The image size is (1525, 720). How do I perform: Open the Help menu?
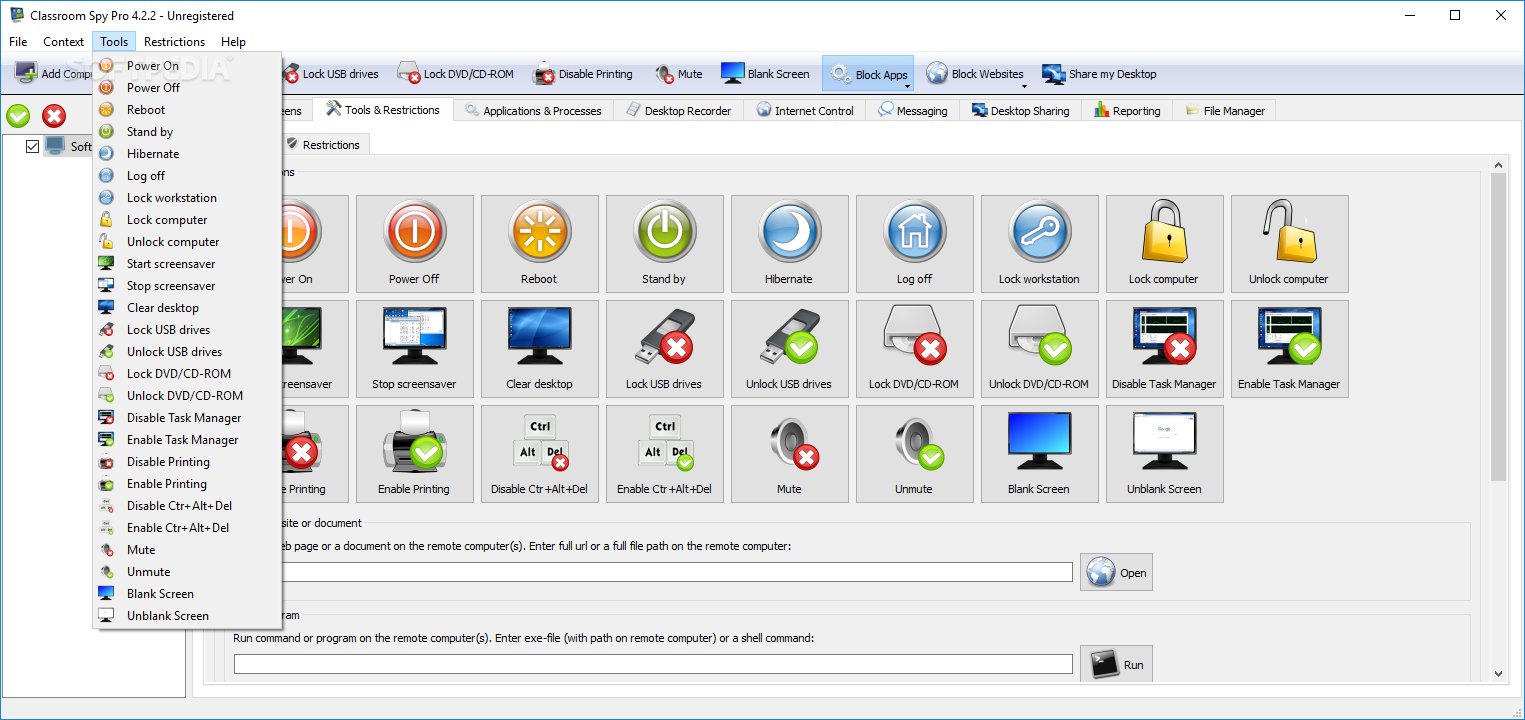(x=233, y=42)
